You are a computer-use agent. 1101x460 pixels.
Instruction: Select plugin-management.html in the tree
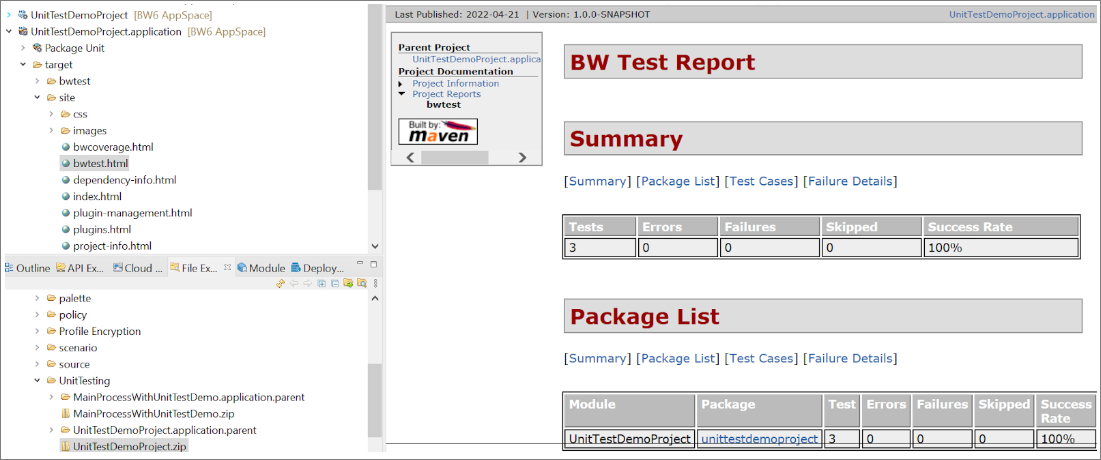(x=132, y=213)
